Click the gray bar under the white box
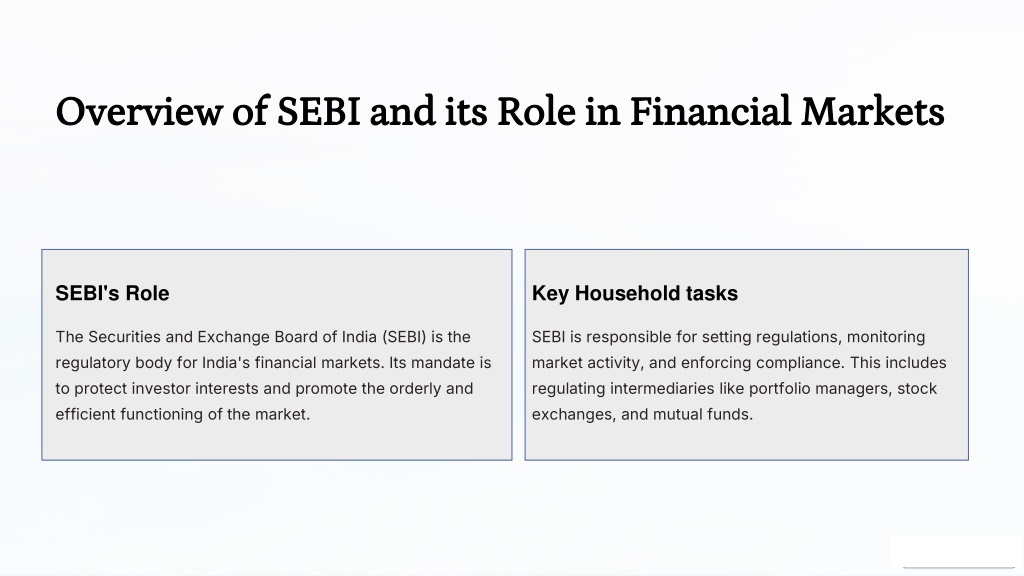This screenshot has width=1024, height=576. [959, 568]
